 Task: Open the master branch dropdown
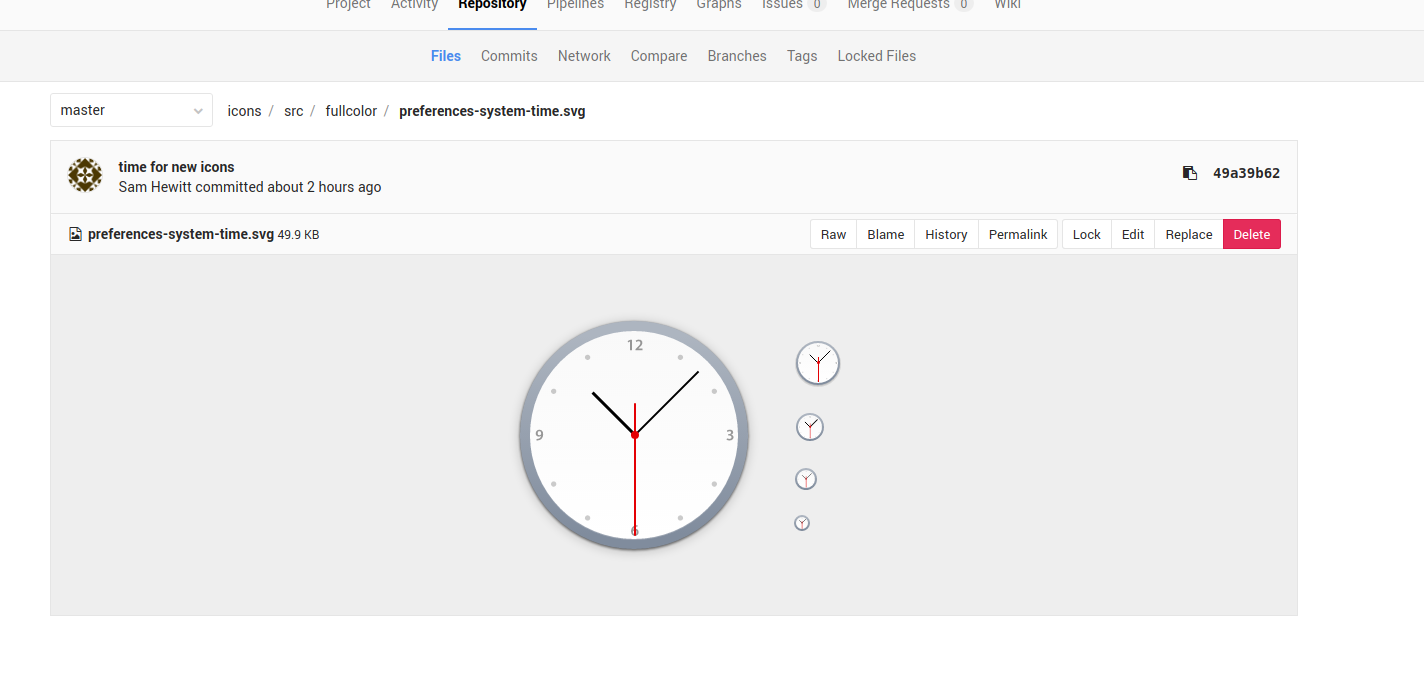131,110
